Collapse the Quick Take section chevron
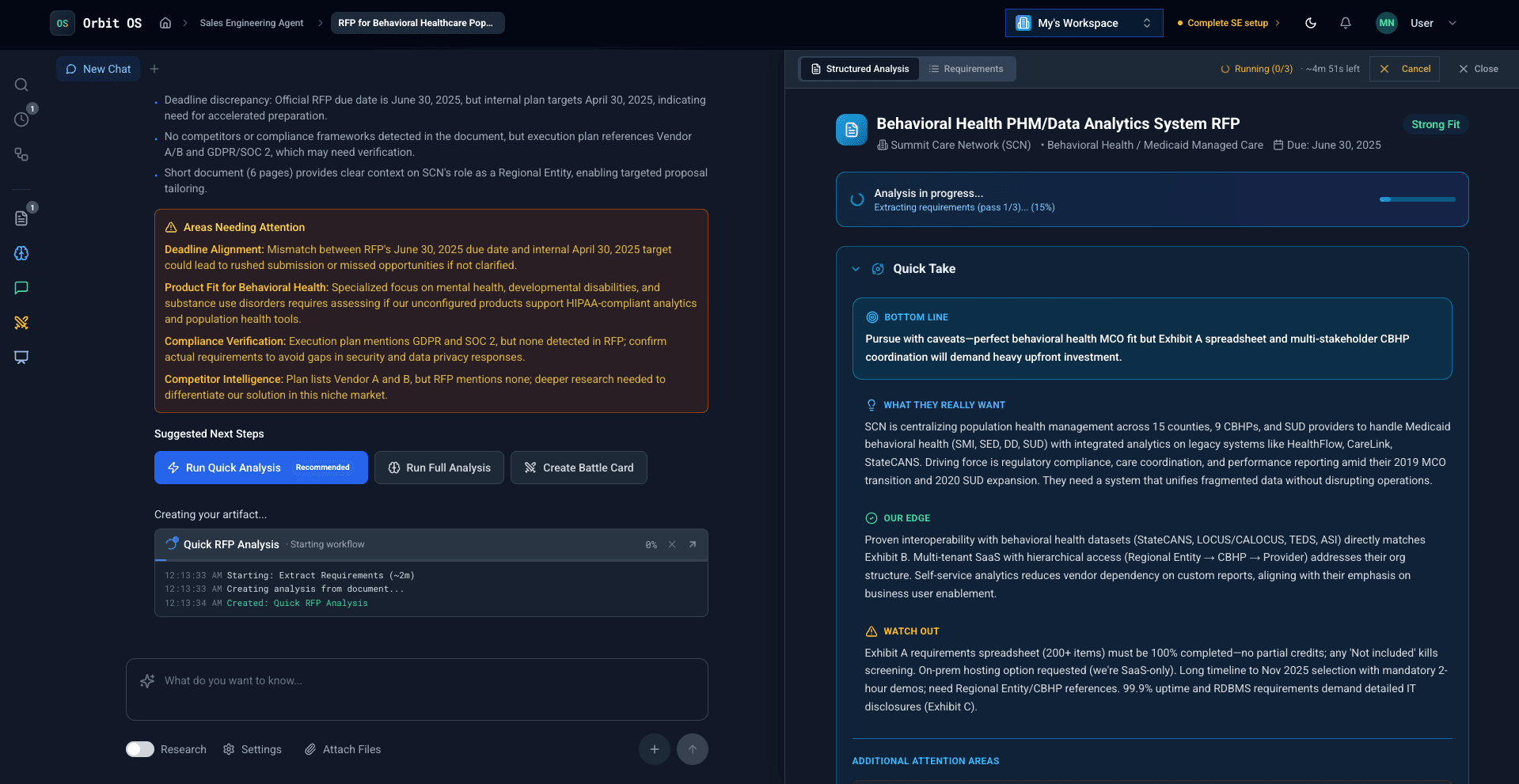The width and height of the screenshot is (1519, 784). point(856,269)
